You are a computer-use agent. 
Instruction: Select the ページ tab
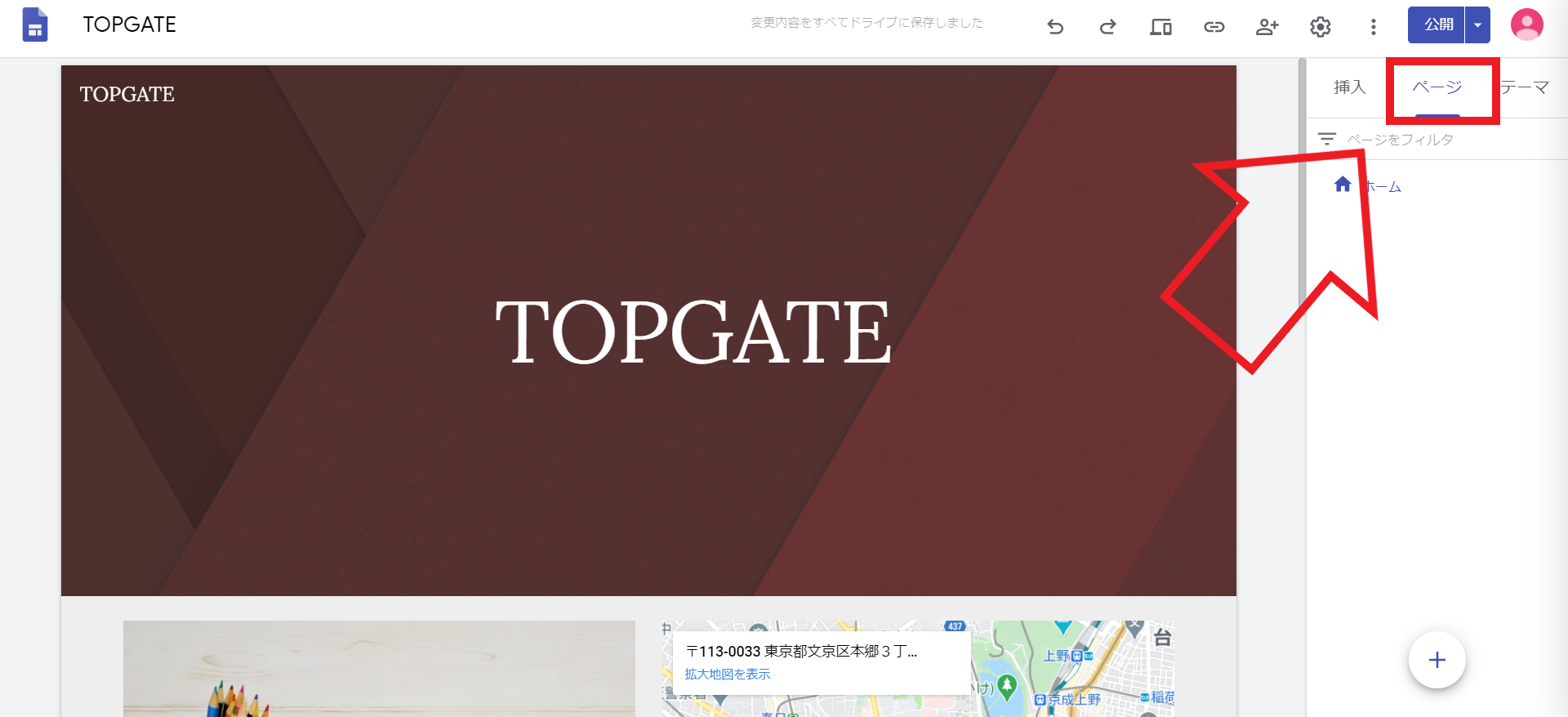coord(1437,87)
